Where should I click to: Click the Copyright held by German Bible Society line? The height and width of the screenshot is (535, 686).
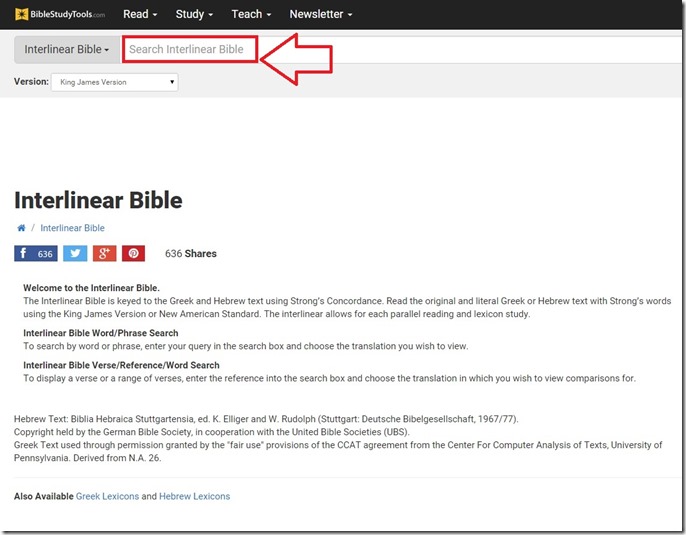point(212,432)
